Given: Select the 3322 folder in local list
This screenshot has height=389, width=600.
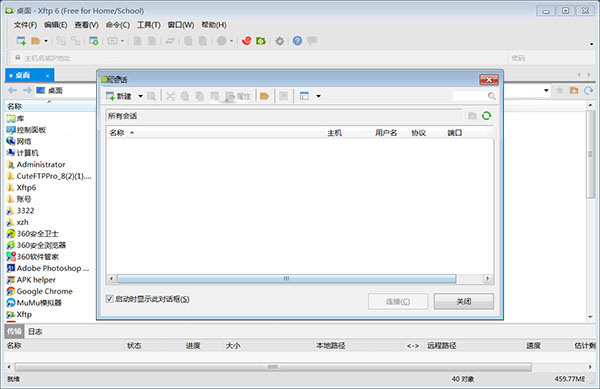Looking at the screenshot, I should click(20, 210).
